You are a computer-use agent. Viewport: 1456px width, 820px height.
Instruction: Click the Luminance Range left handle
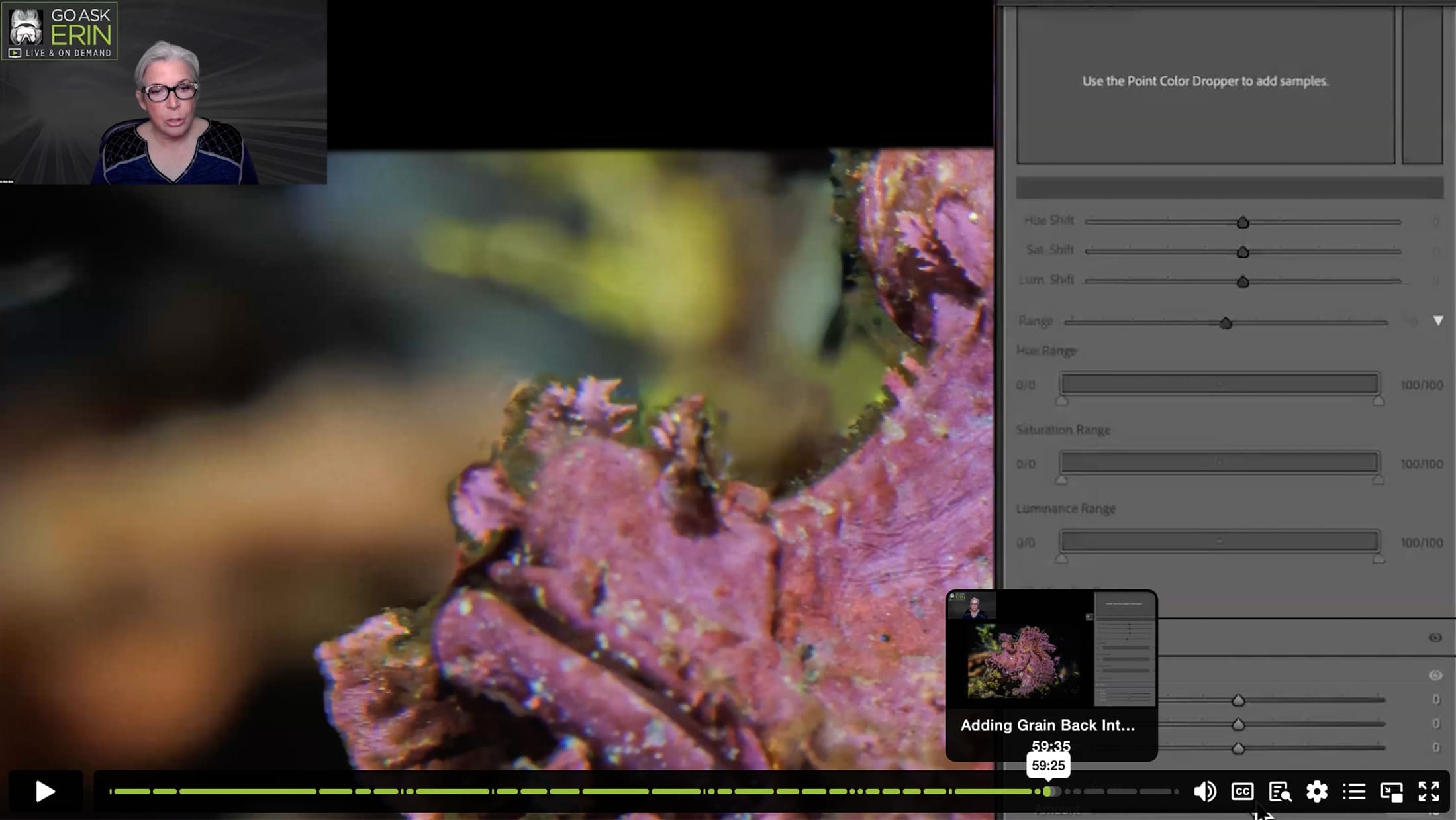coord(1061,559)
